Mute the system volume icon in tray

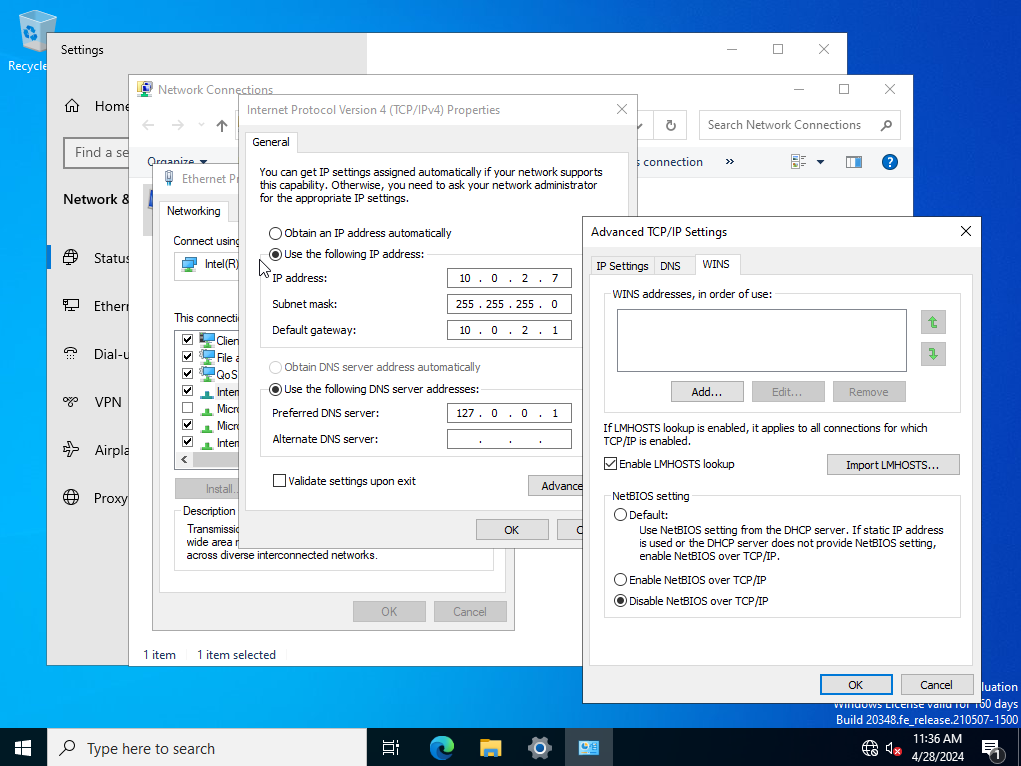893,747
